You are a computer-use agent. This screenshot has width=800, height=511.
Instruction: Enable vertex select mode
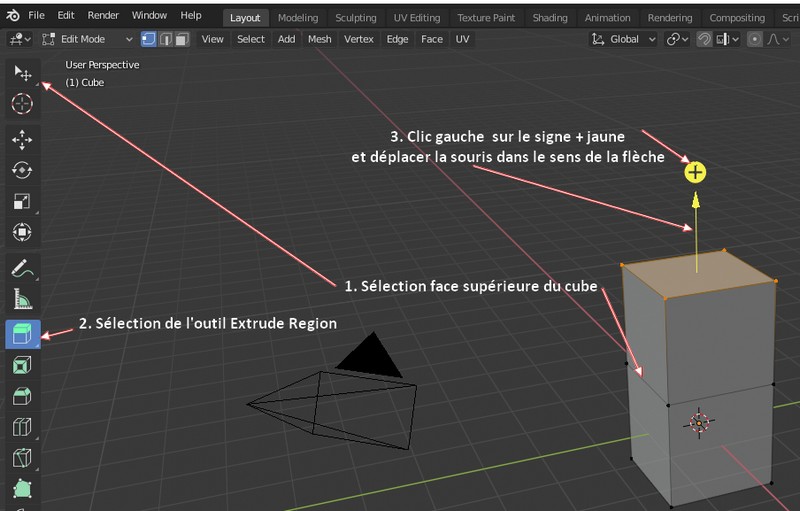tap(148, 39)
